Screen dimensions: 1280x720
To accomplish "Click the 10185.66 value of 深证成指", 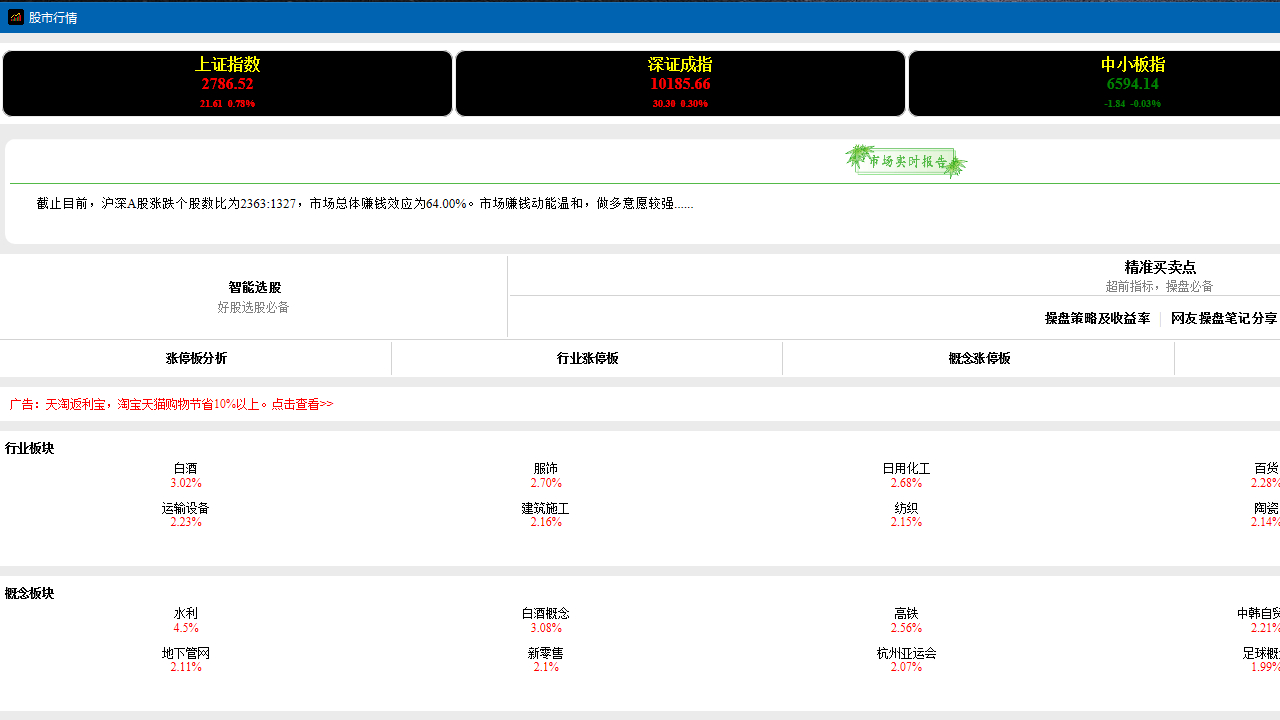I will click(x=680, y=84).
